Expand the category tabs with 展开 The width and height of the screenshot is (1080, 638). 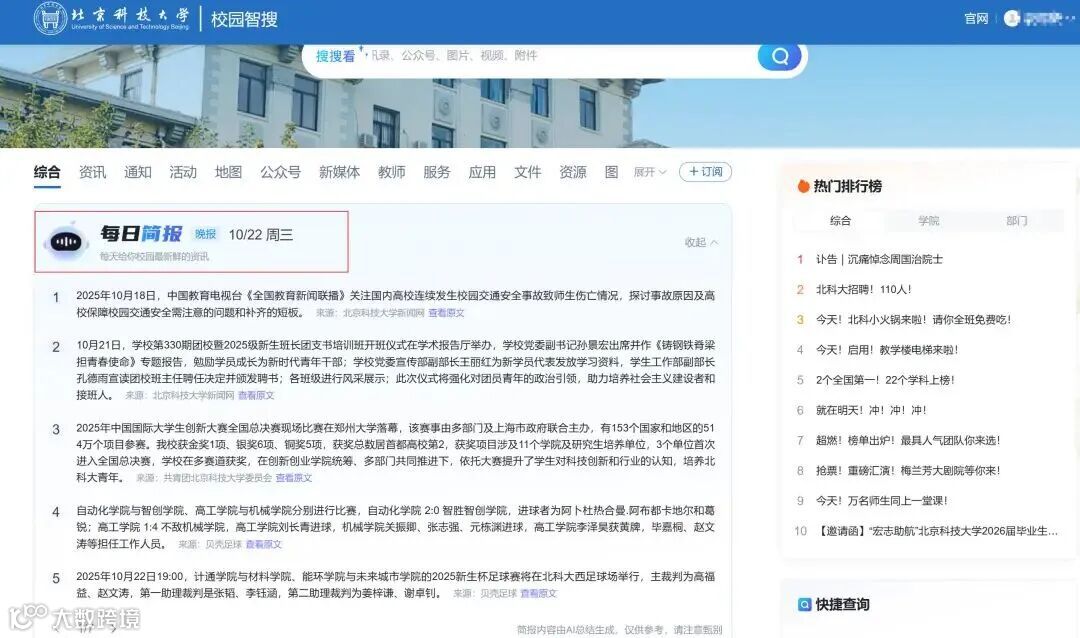click(x=650, y=172)
